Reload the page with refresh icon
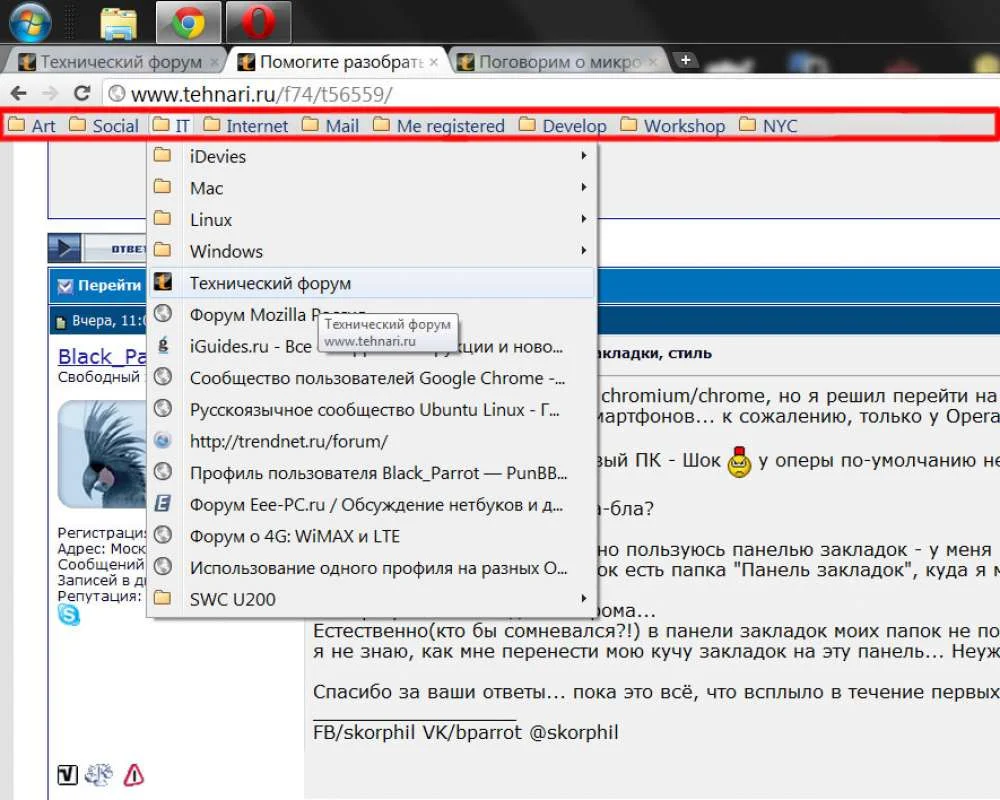Viewport: 1000px width, 800px height. pyautogui.click(x=82, y=93)
